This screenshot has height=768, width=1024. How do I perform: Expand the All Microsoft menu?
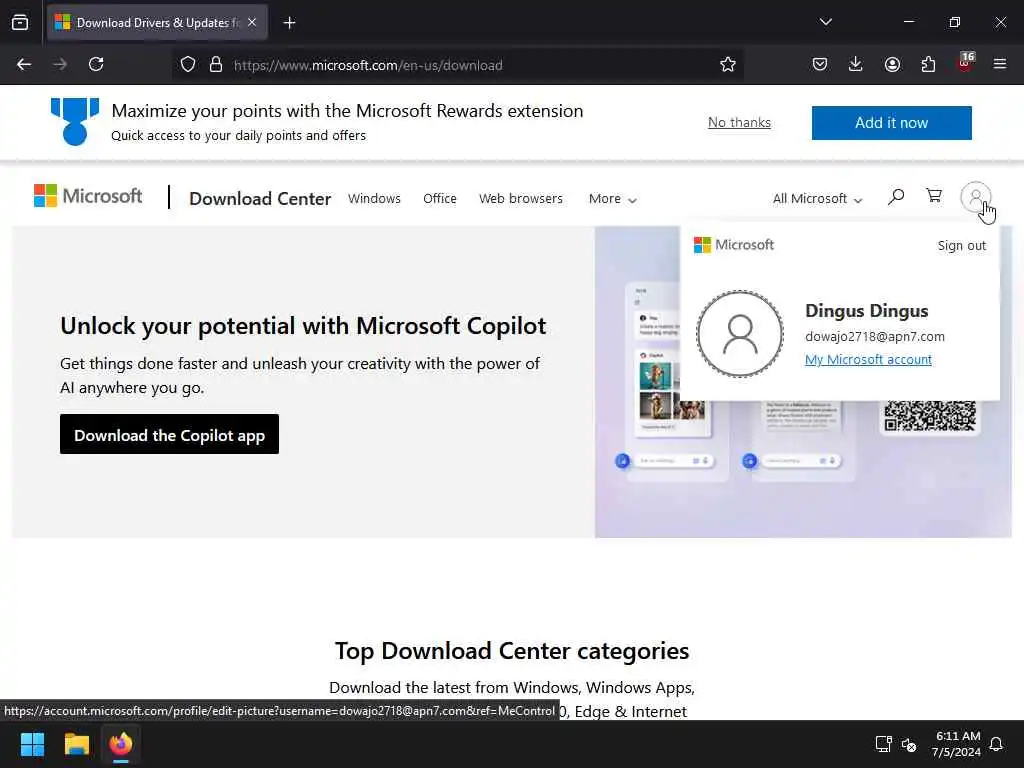tap(817, 199)
